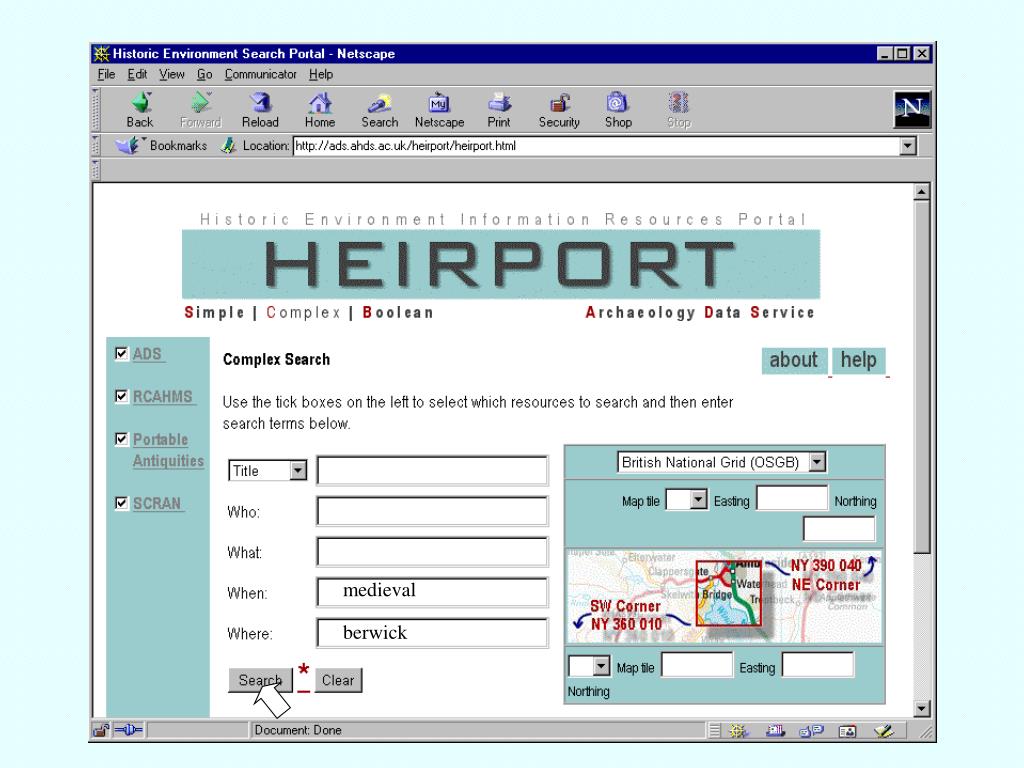This screenshot has width=1024, height=768.
Task: Click the Who input field
Action: coord(432,511)
